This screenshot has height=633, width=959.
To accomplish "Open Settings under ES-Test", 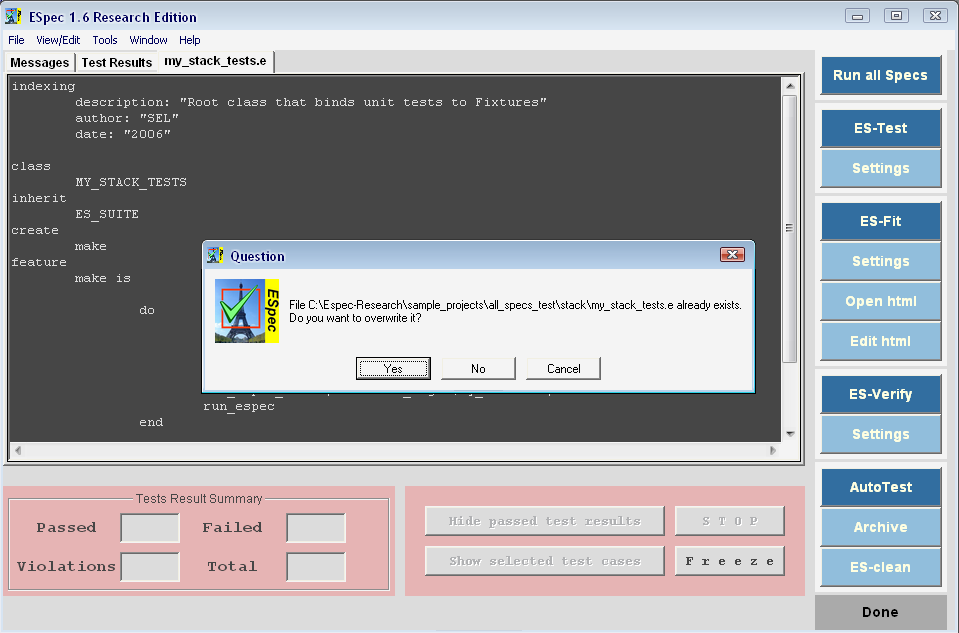I will coord(880,168).
